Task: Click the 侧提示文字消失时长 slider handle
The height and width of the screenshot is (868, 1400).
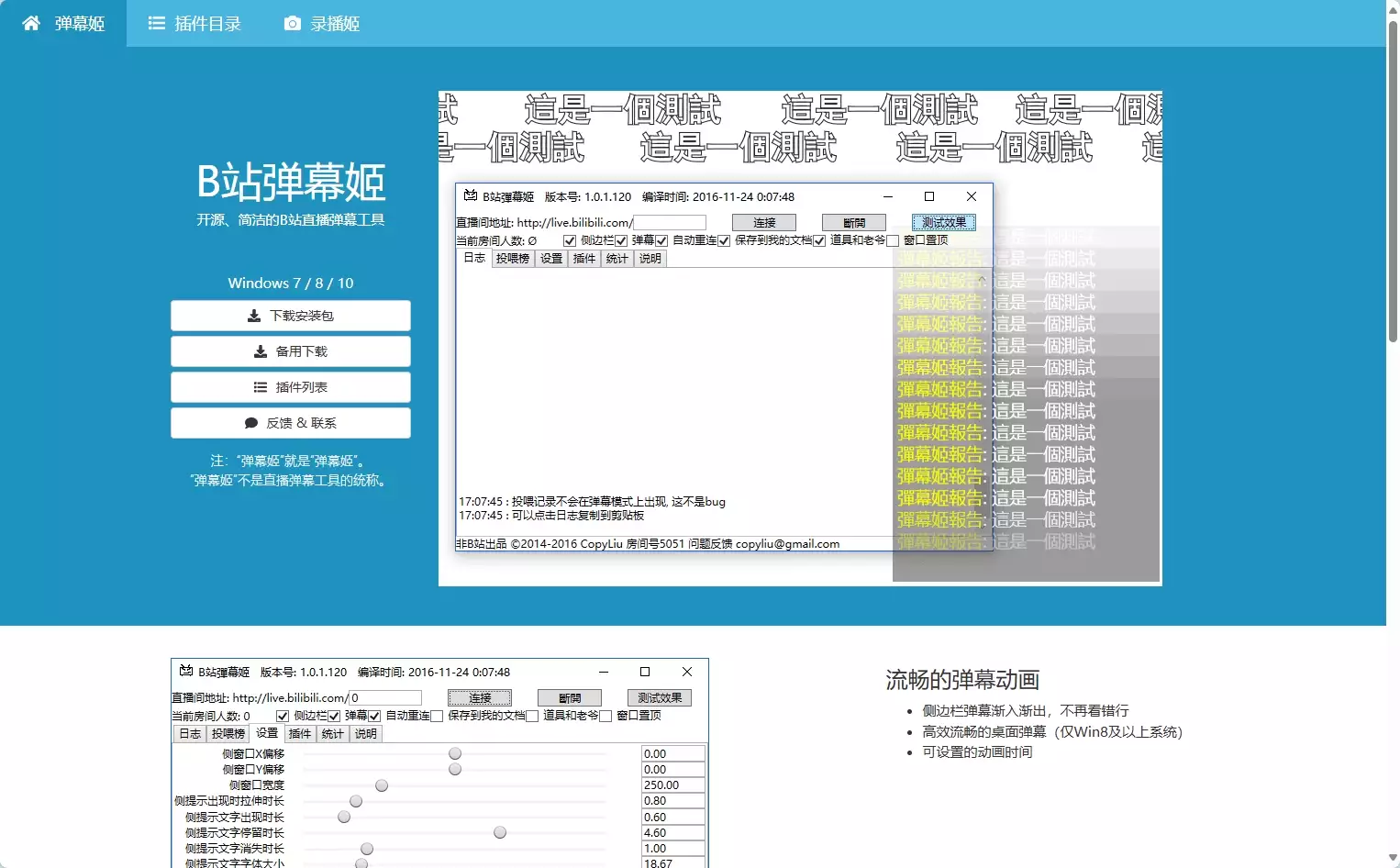Action: 367,849
